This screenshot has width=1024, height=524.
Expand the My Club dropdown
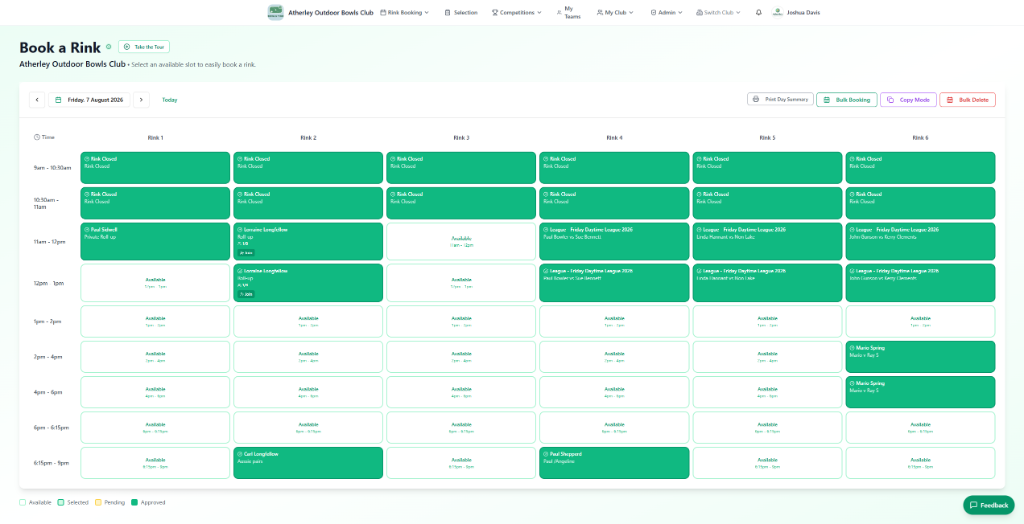[x=615, y=12]
